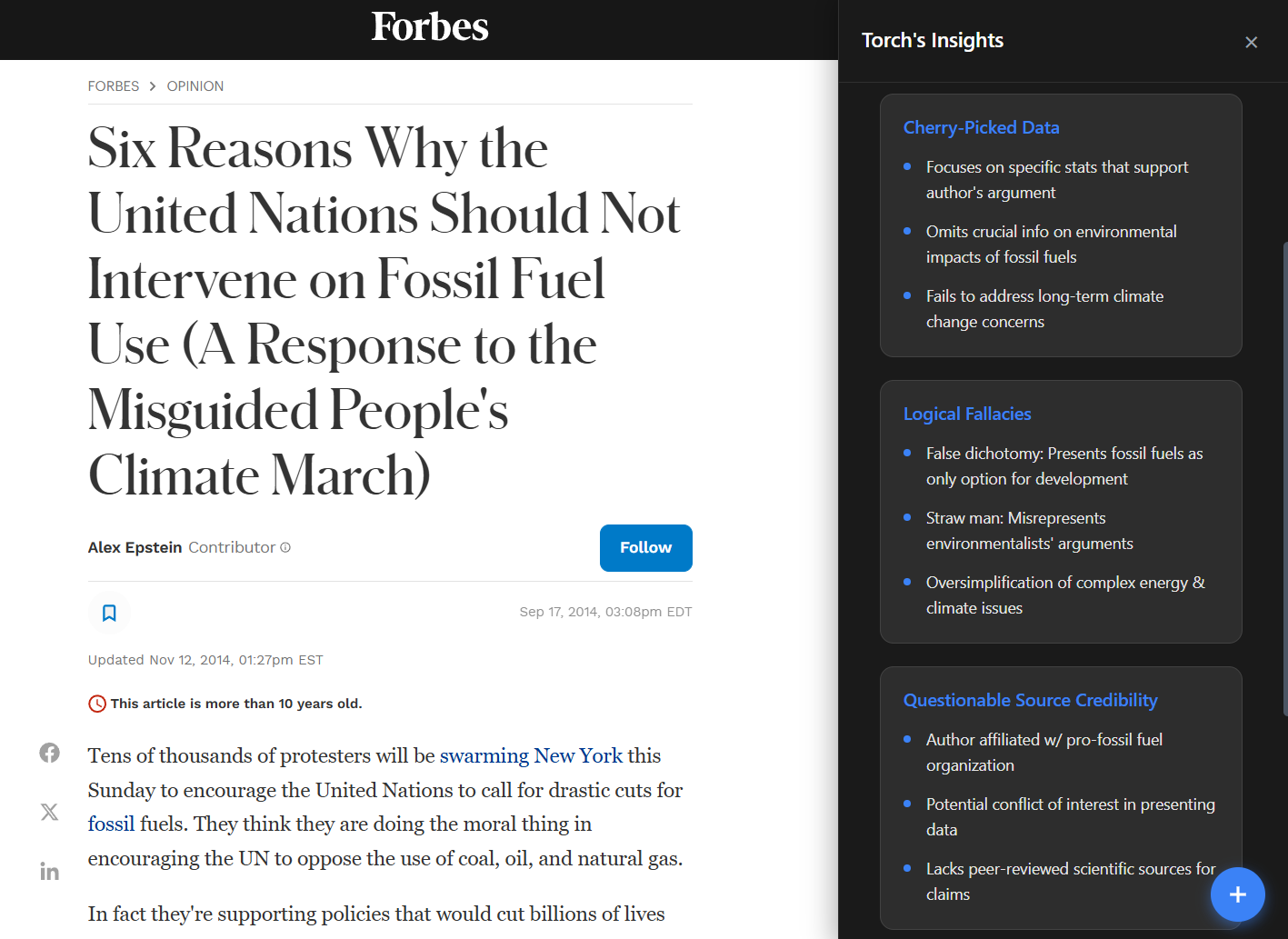
Task: Click the contributor info icon
Action: pyautogui.click(x=285, y=547)
